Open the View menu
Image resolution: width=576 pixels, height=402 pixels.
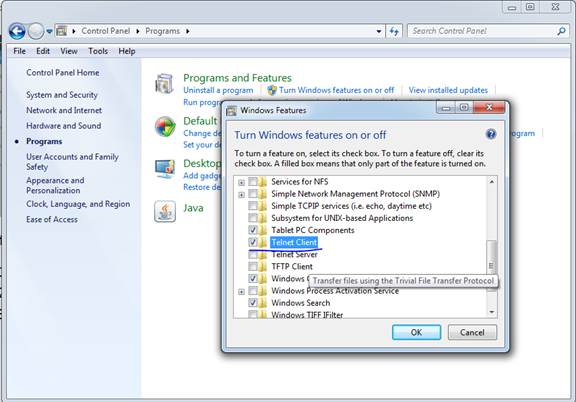(69, 51)
